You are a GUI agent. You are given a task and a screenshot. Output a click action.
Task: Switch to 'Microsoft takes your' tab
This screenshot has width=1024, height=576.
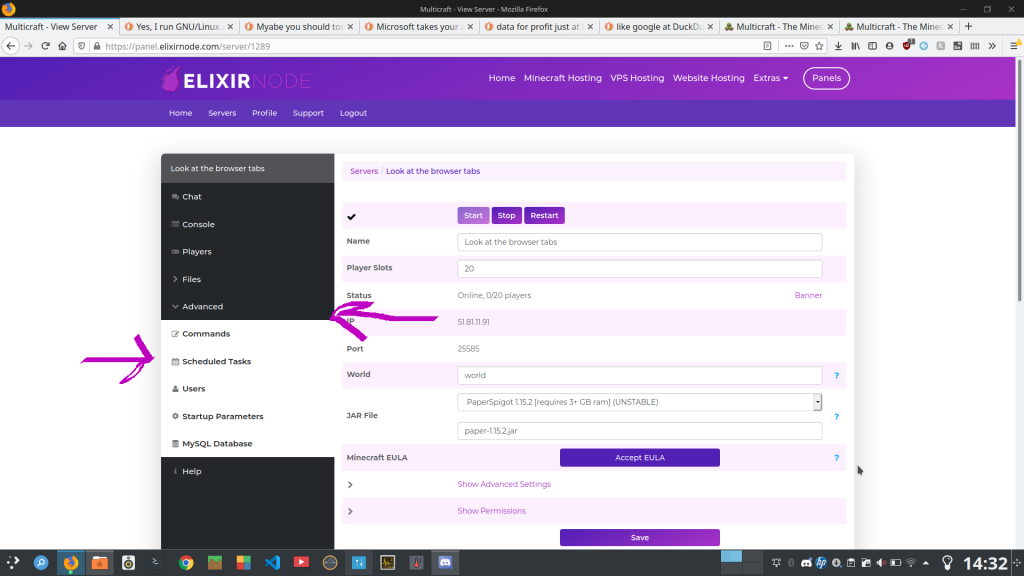[x=417, y=27]
